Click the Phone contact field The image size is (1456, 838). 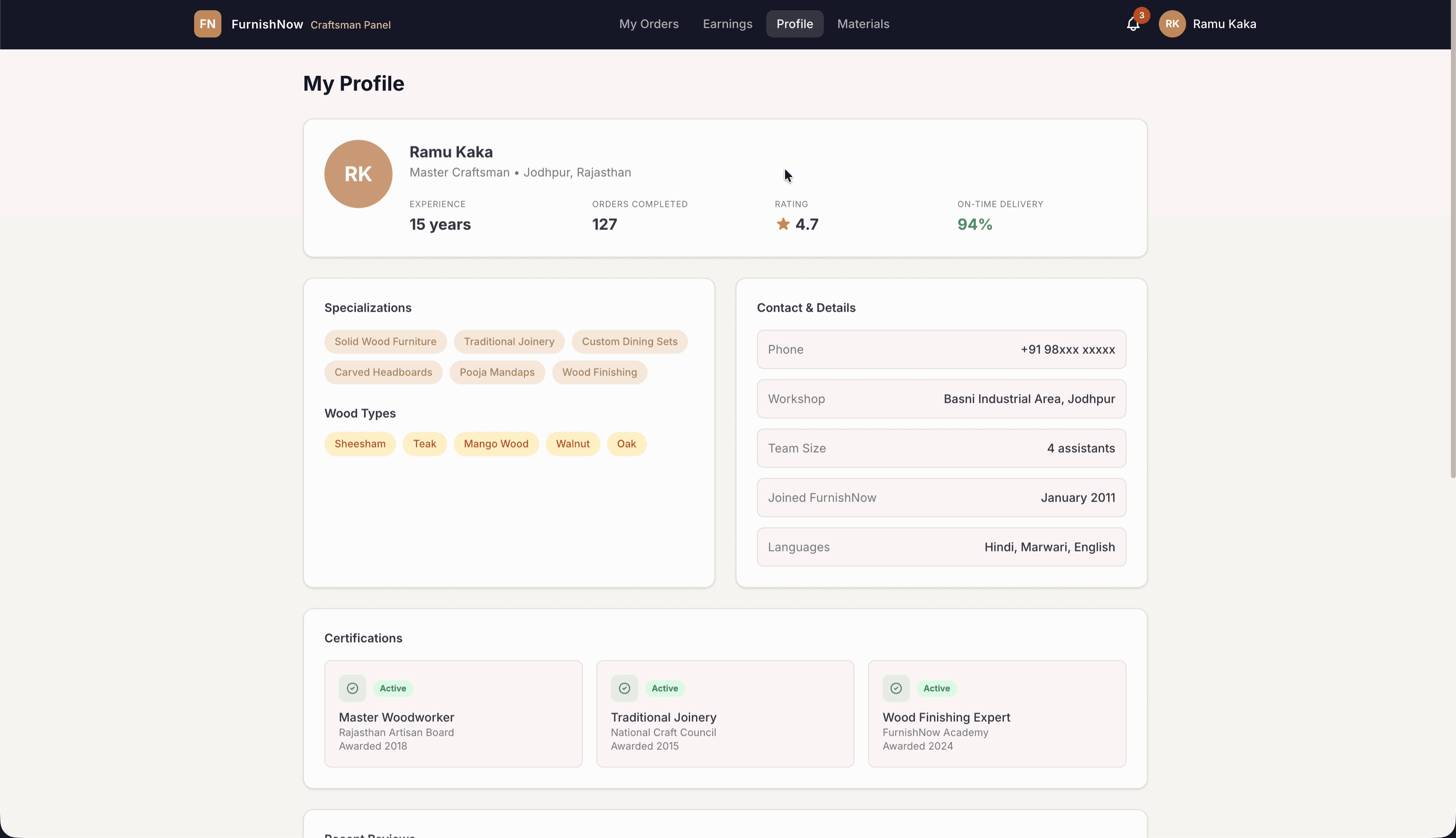[941, 349]
